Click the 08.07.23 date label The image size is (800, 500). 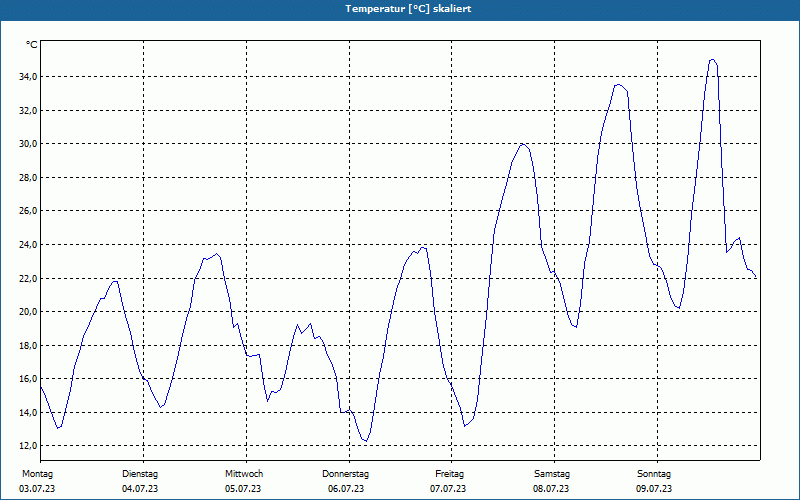[551, 489]
